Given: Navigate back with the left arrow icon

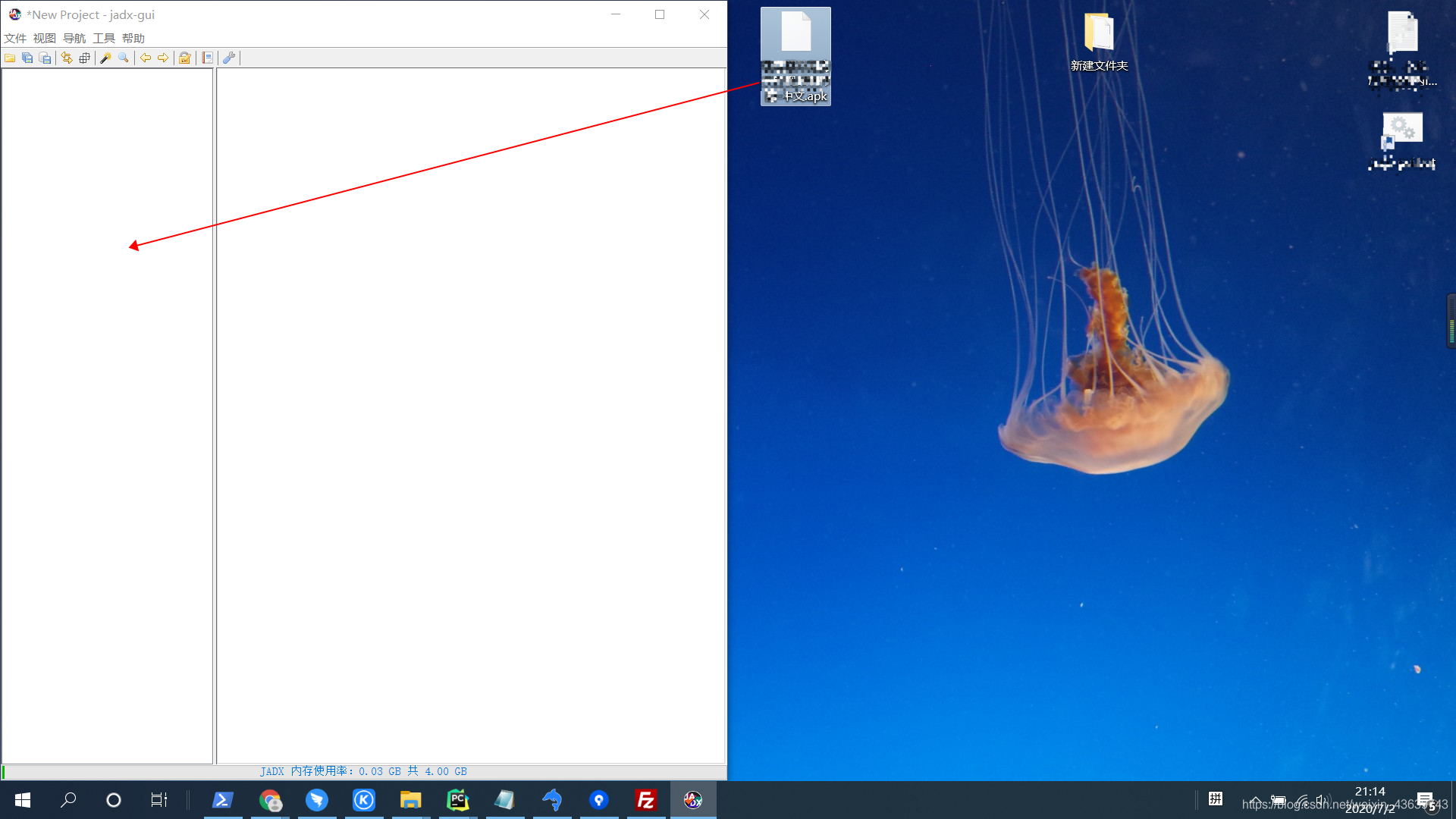Looking at the screenshot, I should coord(146,58).
